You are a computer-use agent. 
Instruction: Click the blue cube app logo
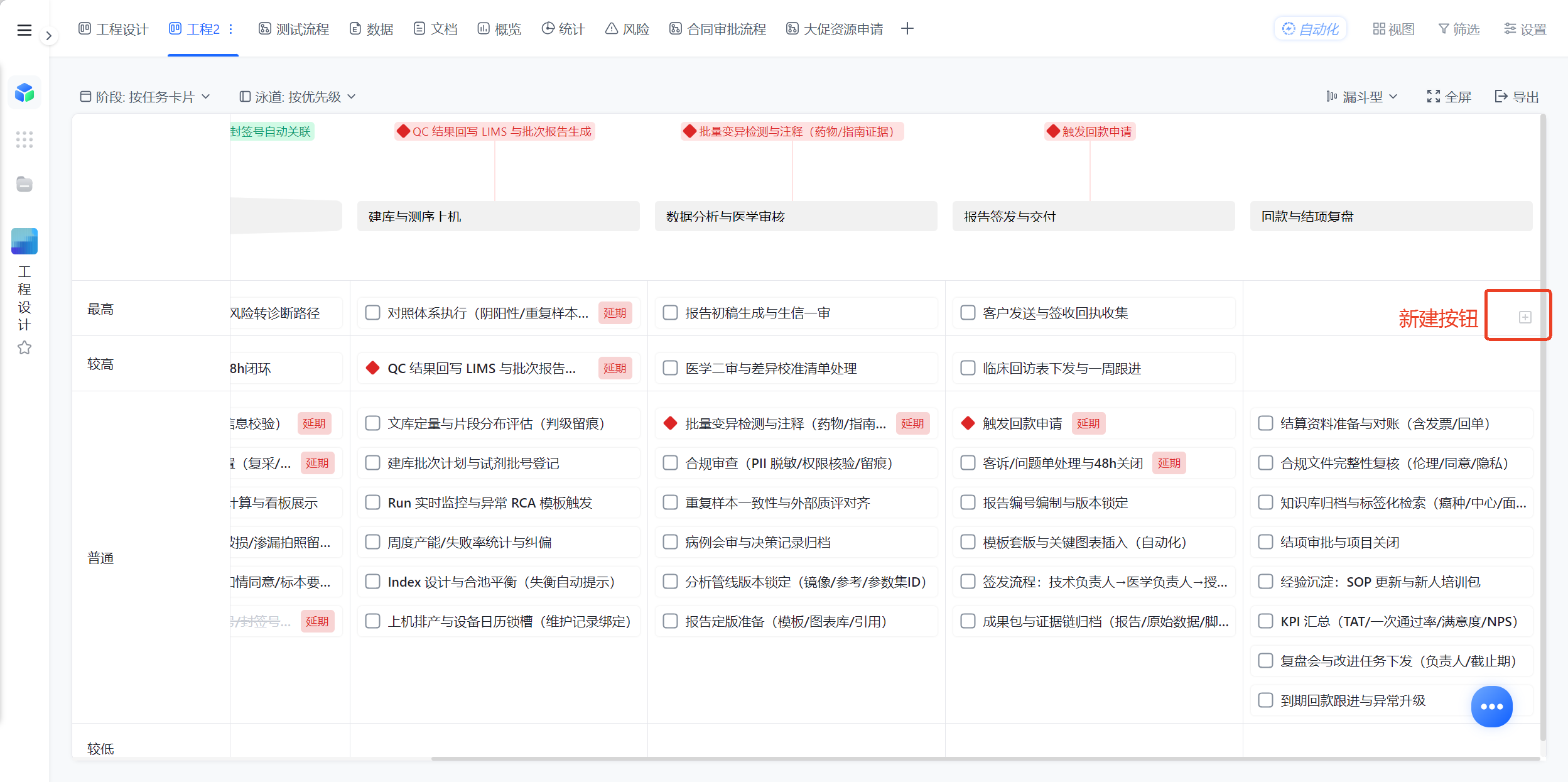24,93
